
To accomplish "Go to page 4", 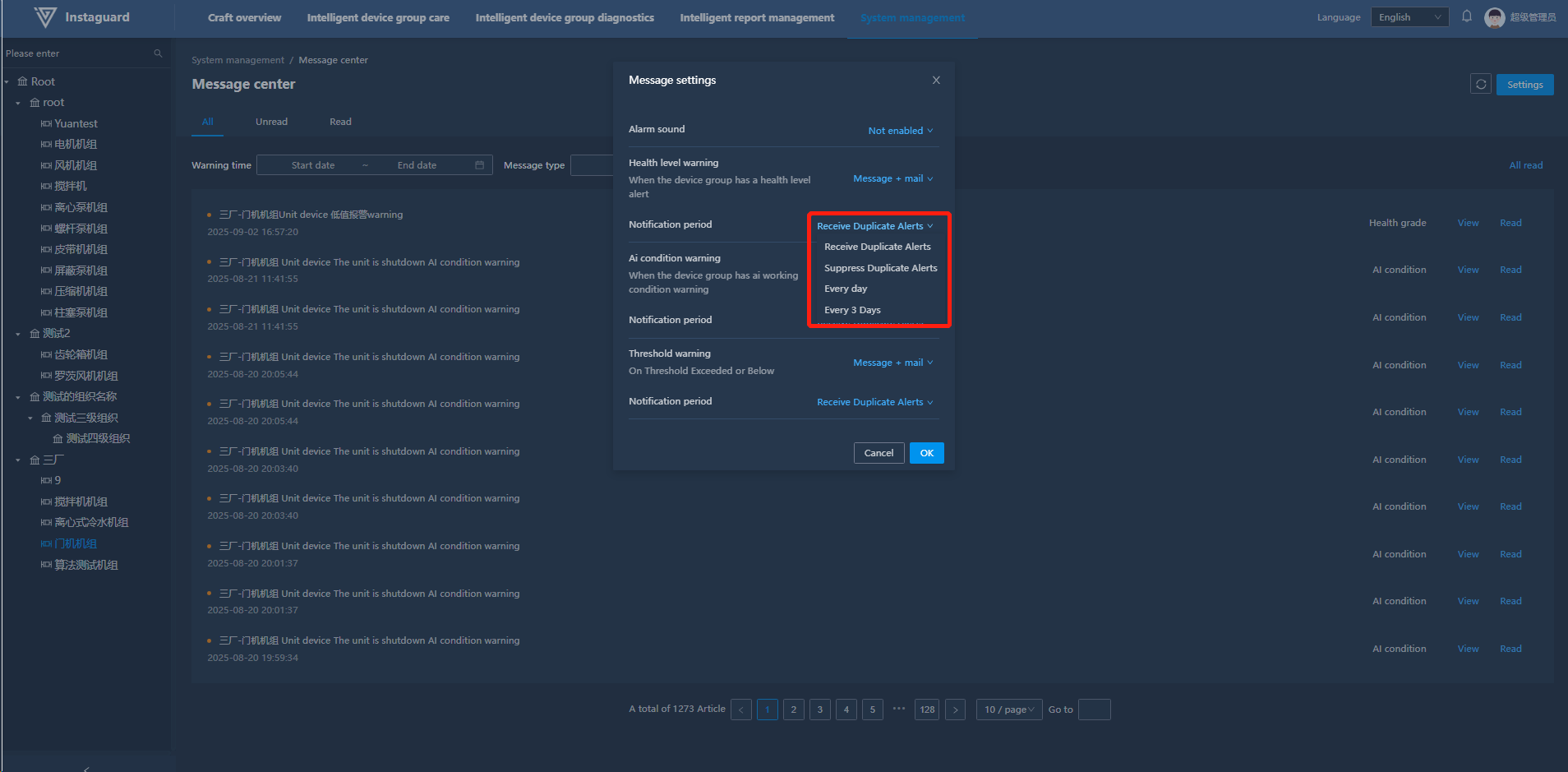I will click(846, 710).
